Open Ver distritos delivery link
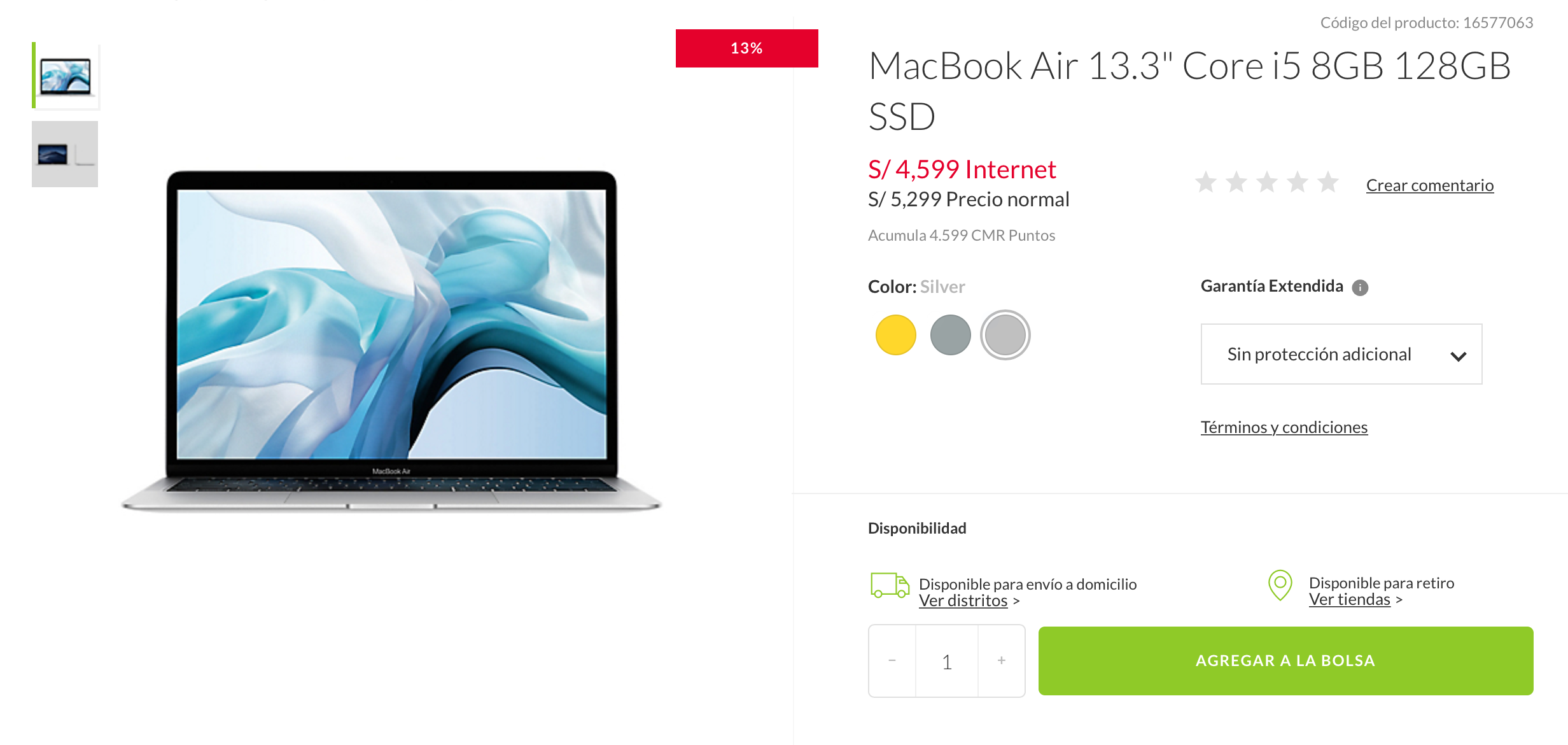Image resolution: width=1568 pixels, height=745 pixels. pyautogui.click(x=963, y=601)
